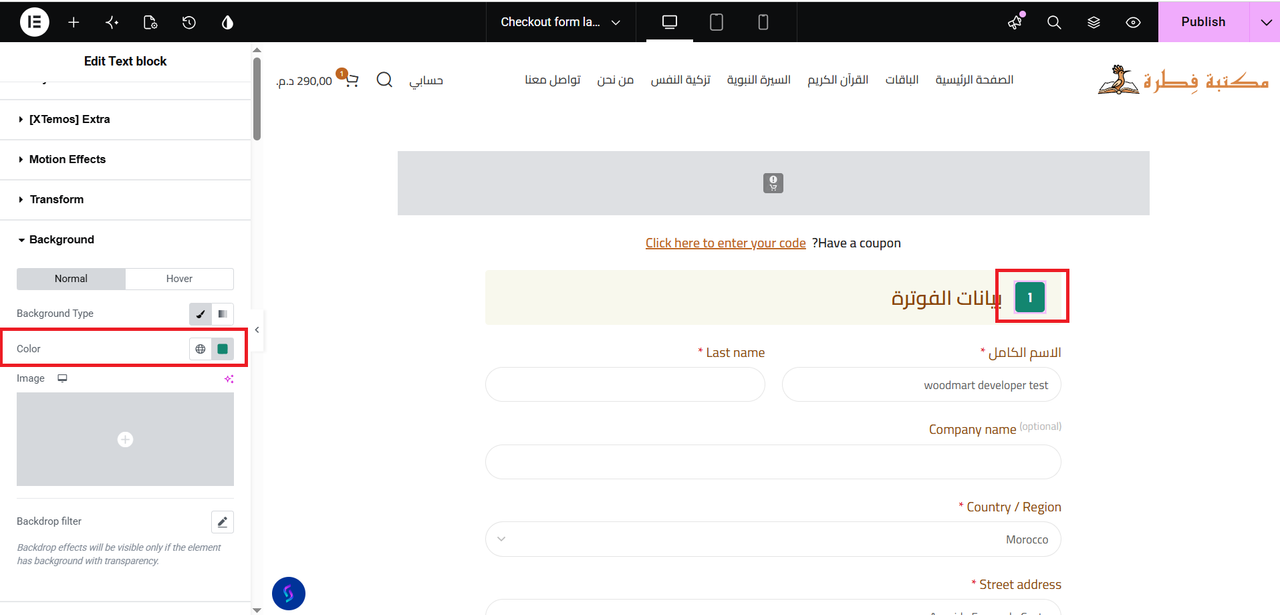Switch to tablet device view
1280x615 pixels.
pyautogui.click(x=716, y=22)
